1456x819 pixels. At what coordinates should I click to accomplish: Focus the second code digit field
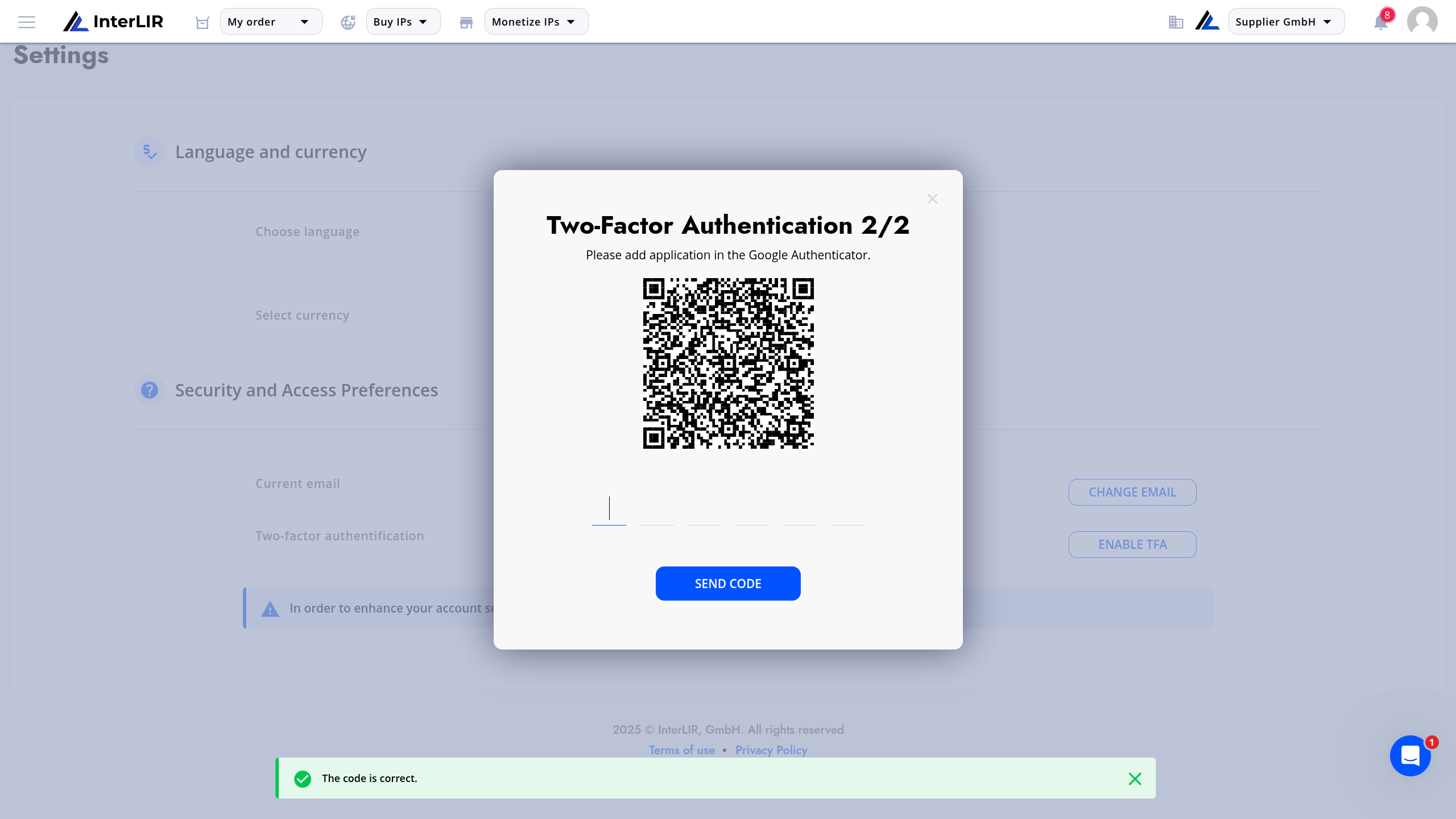click(657, 510)
